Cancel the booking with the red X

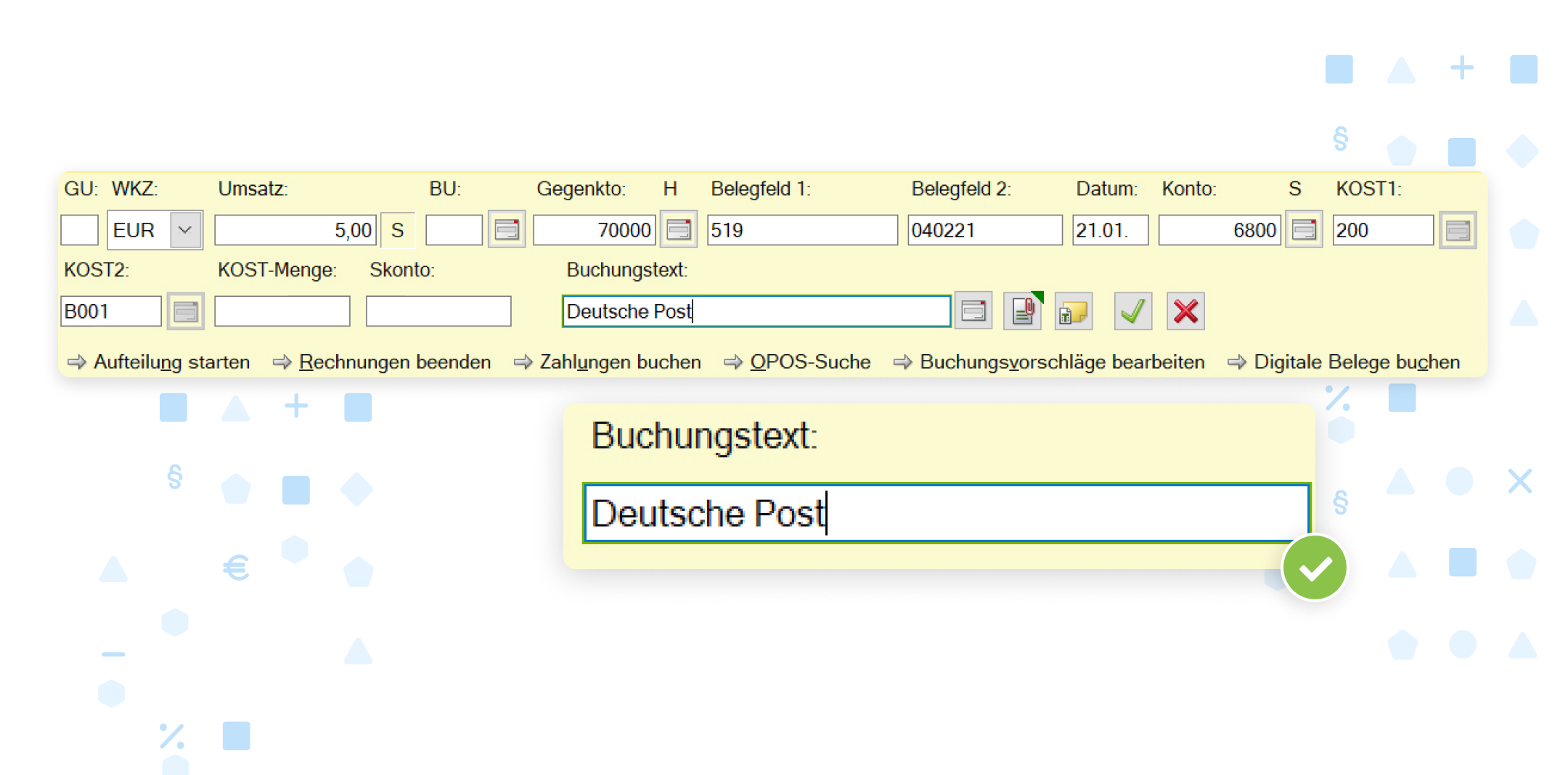(1185, 311)
